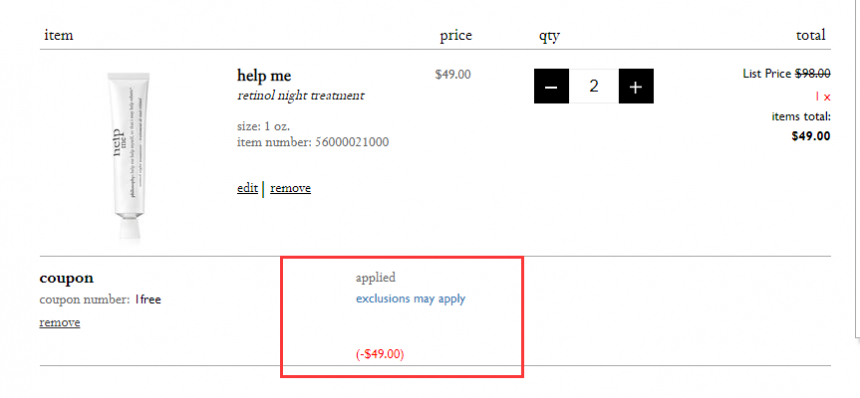Viewport: 860px width, 398px height.
Task: Decrease quantity with the minus button
Action: (551, 86)
